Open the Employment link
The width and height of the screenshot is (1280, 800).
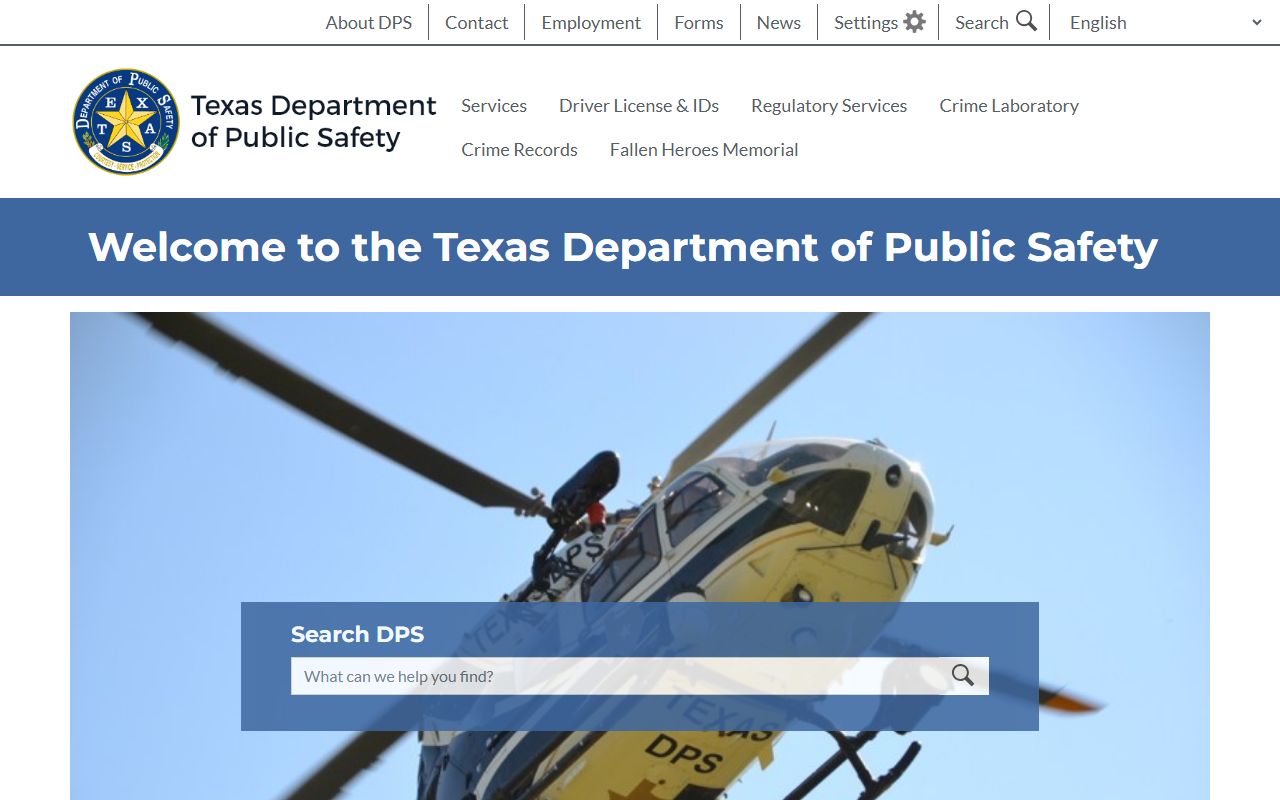[x=591, y=22]
